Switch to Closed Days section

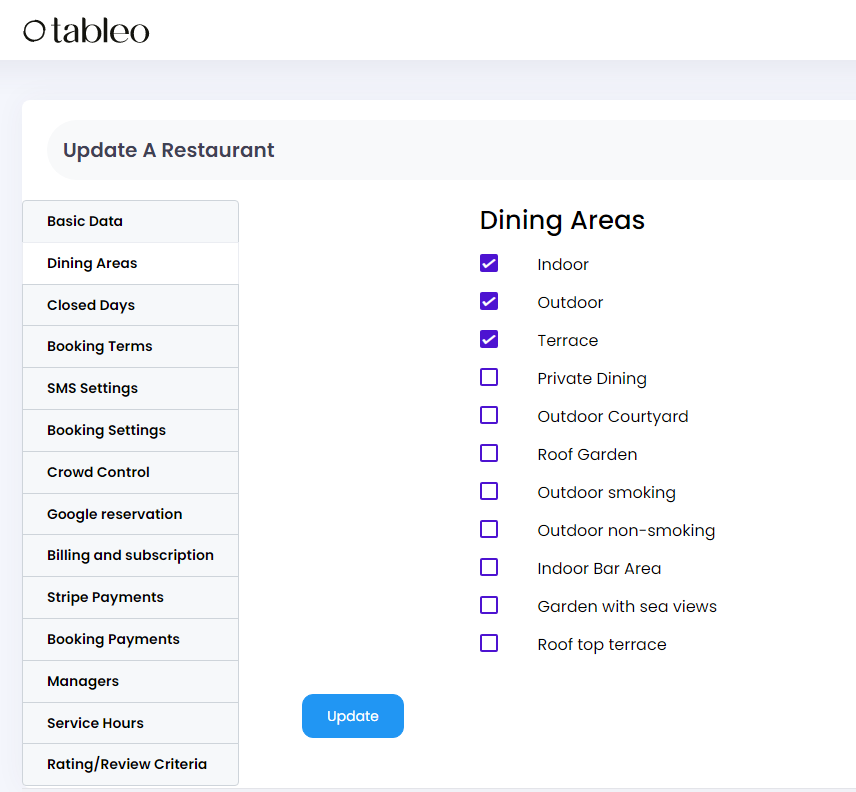coord(130,305)
